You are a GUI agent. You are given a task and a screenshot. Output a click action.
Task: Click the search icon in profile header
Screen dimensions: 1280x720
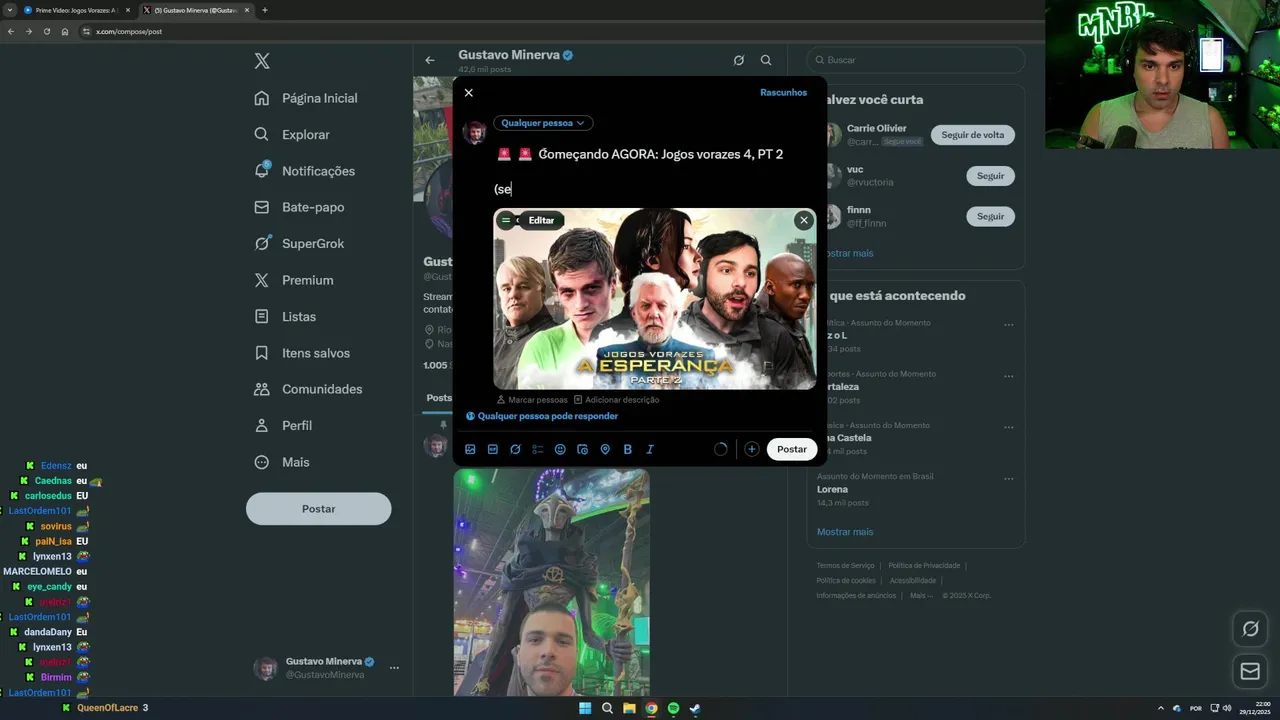[x=766, y=60]
